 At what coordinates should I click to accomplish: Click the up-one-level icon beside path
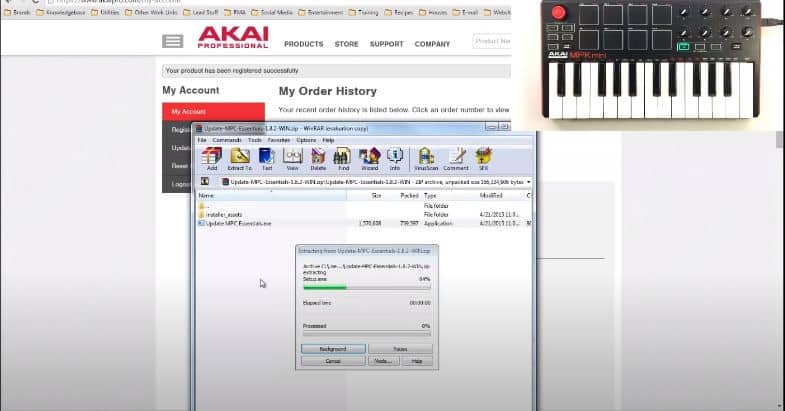point(205,182)
